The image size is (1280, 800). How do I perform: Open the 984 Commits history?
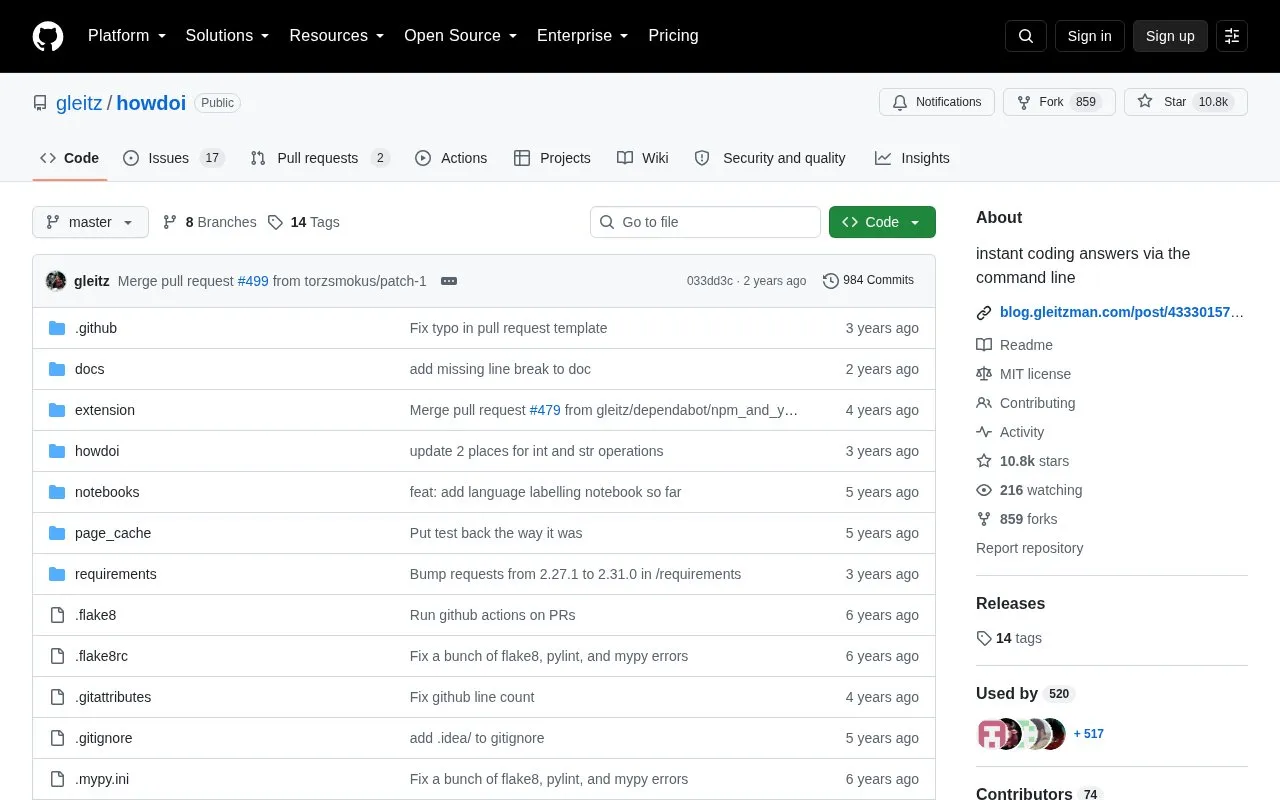pos(868,280)
